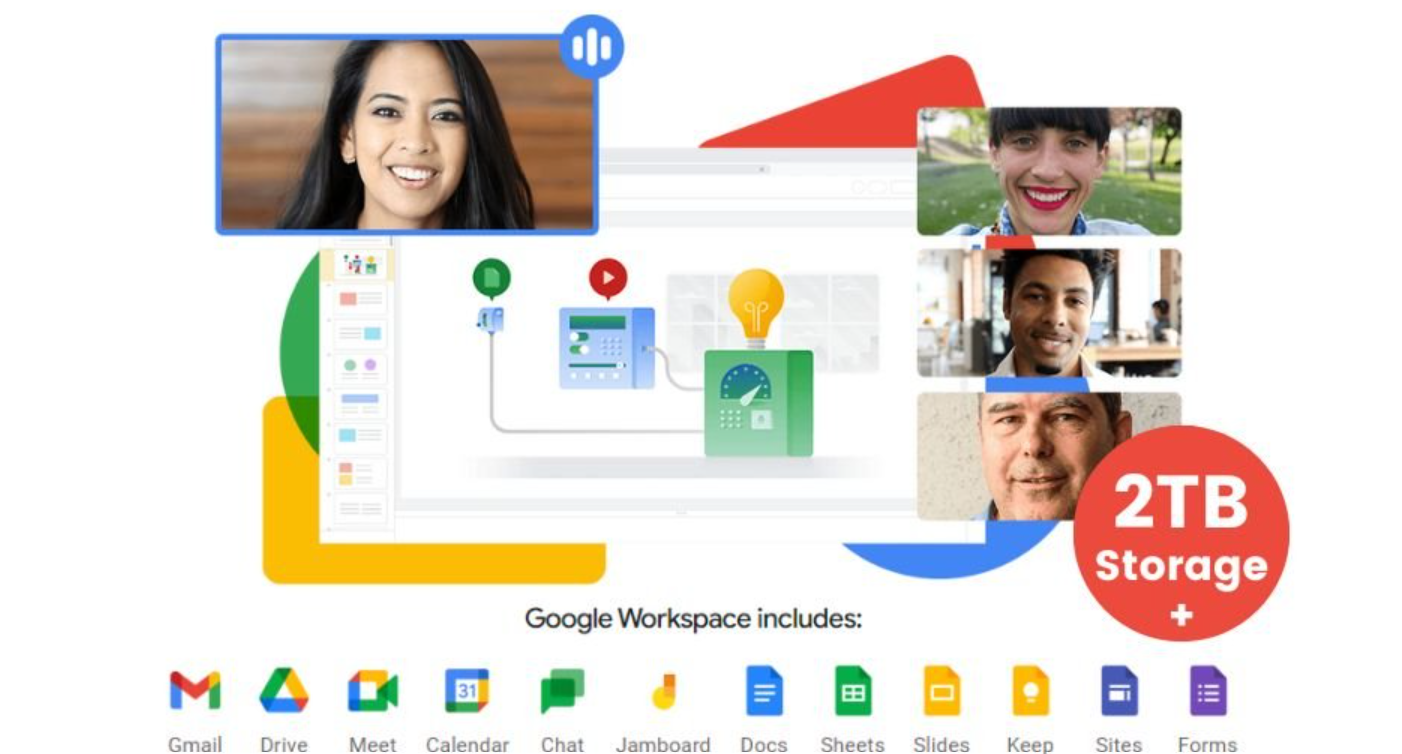Open the Google Sheets icon
This screenshot has width=1402, height=754.
853,691
